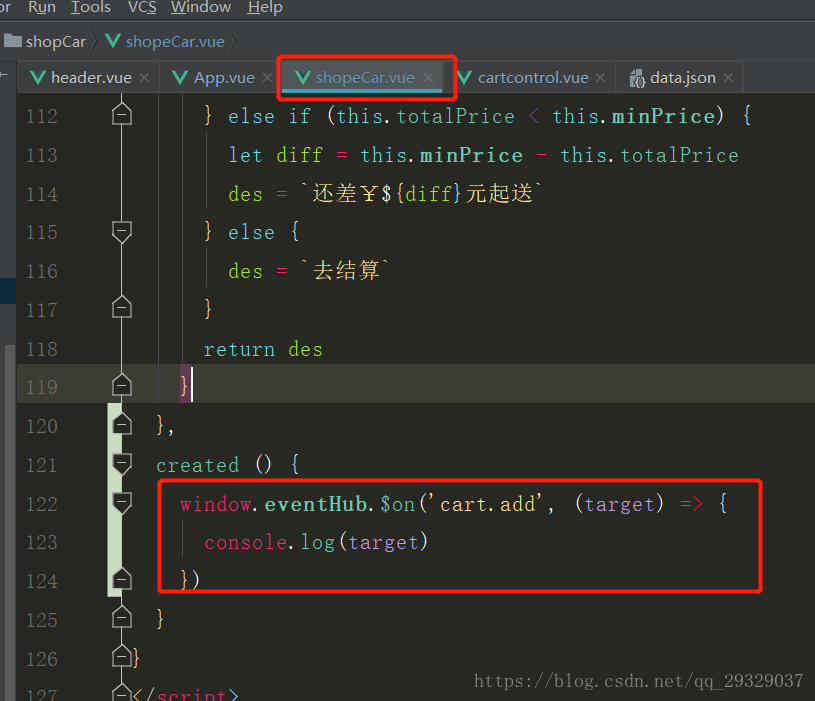
Task: Close the shopeCar.vue tab
Action: tap(428, 78)
